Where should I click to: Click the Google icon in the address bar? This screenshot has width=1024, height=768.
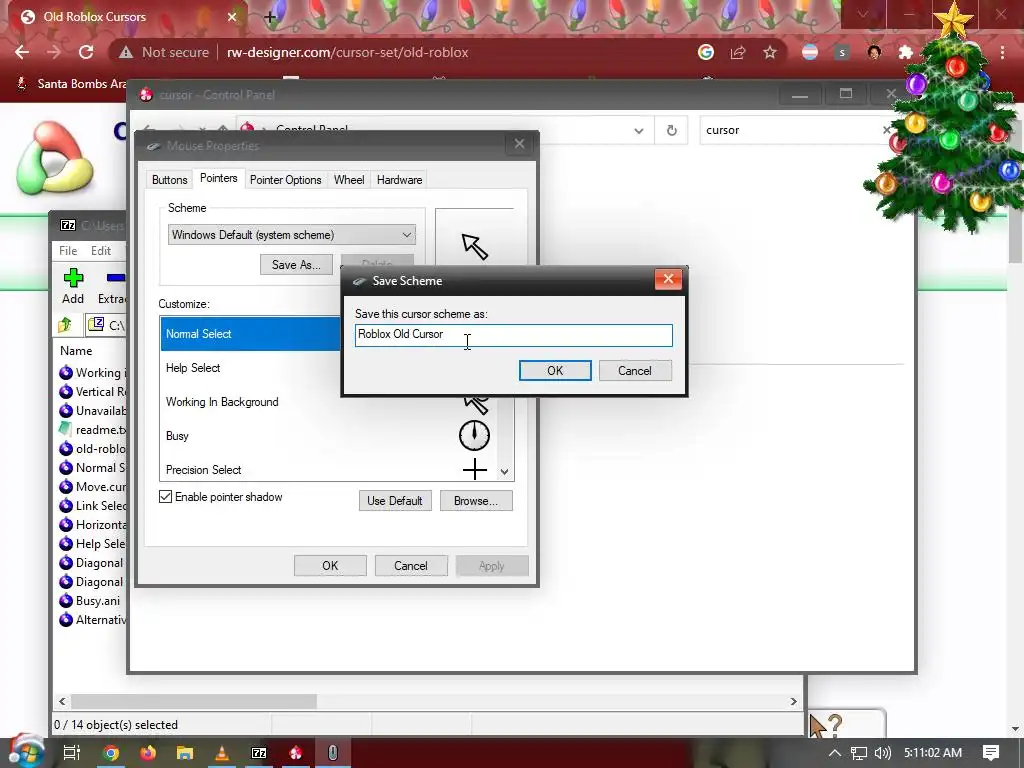pyautogui.click(x=706, y=52)
